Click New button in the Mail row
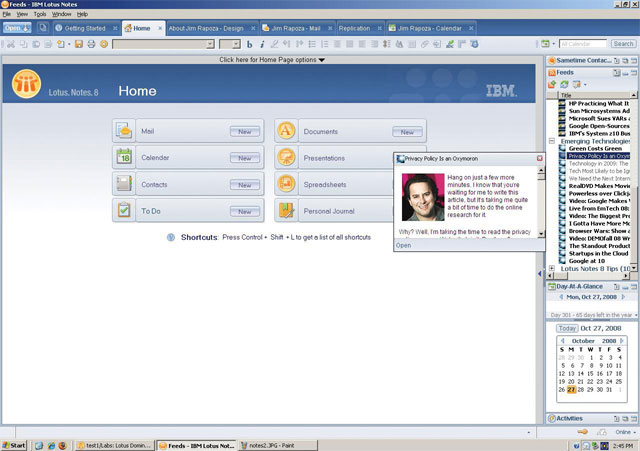The height and width of the screenshot is (451, 640). [x=245, y=131]
